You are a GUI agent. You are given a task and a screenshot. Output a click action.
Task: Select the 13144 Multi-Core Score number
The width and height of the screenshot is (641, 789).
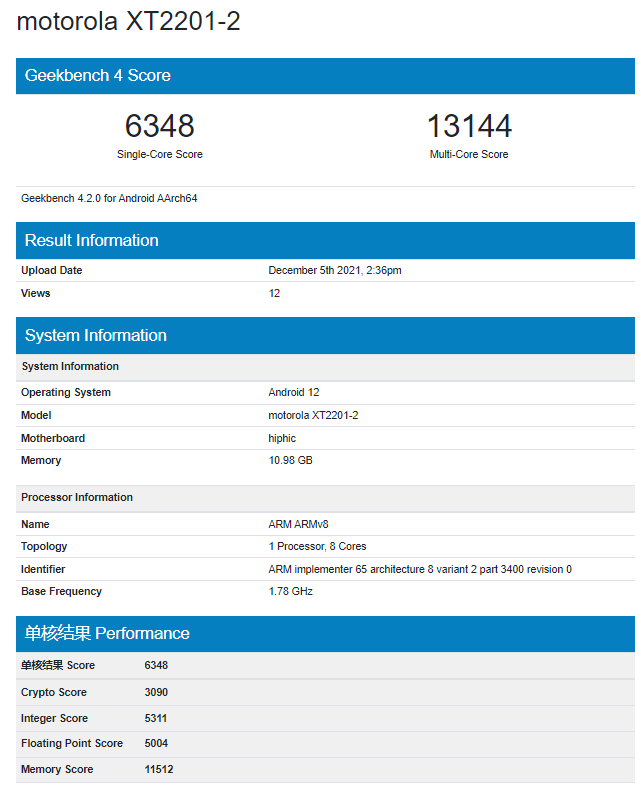pos(469,126)
